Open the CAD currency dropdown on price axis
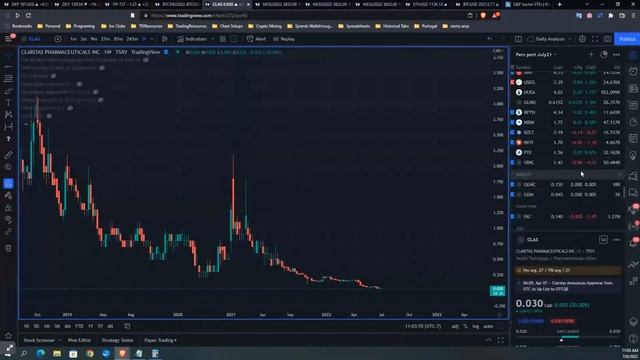This screenshot has height=360, width=640. 498,51
